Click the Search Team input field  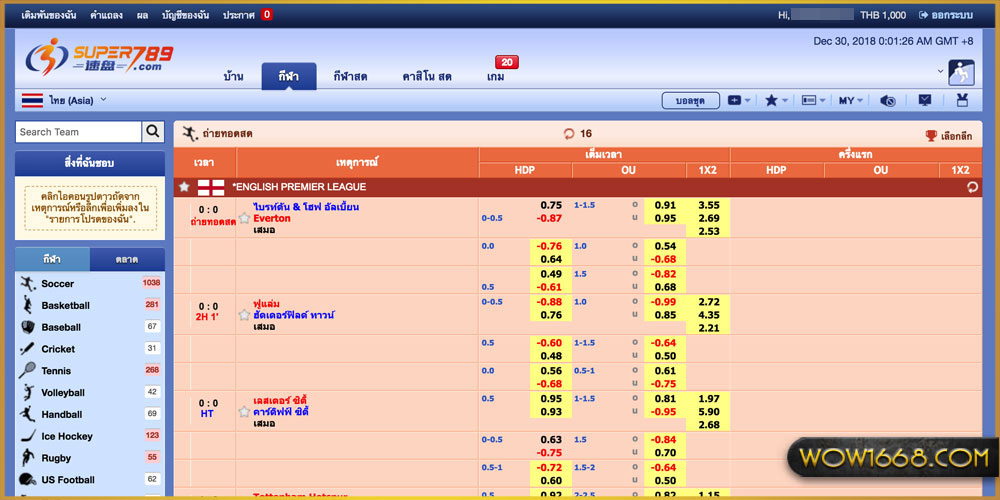click(79, 132)
